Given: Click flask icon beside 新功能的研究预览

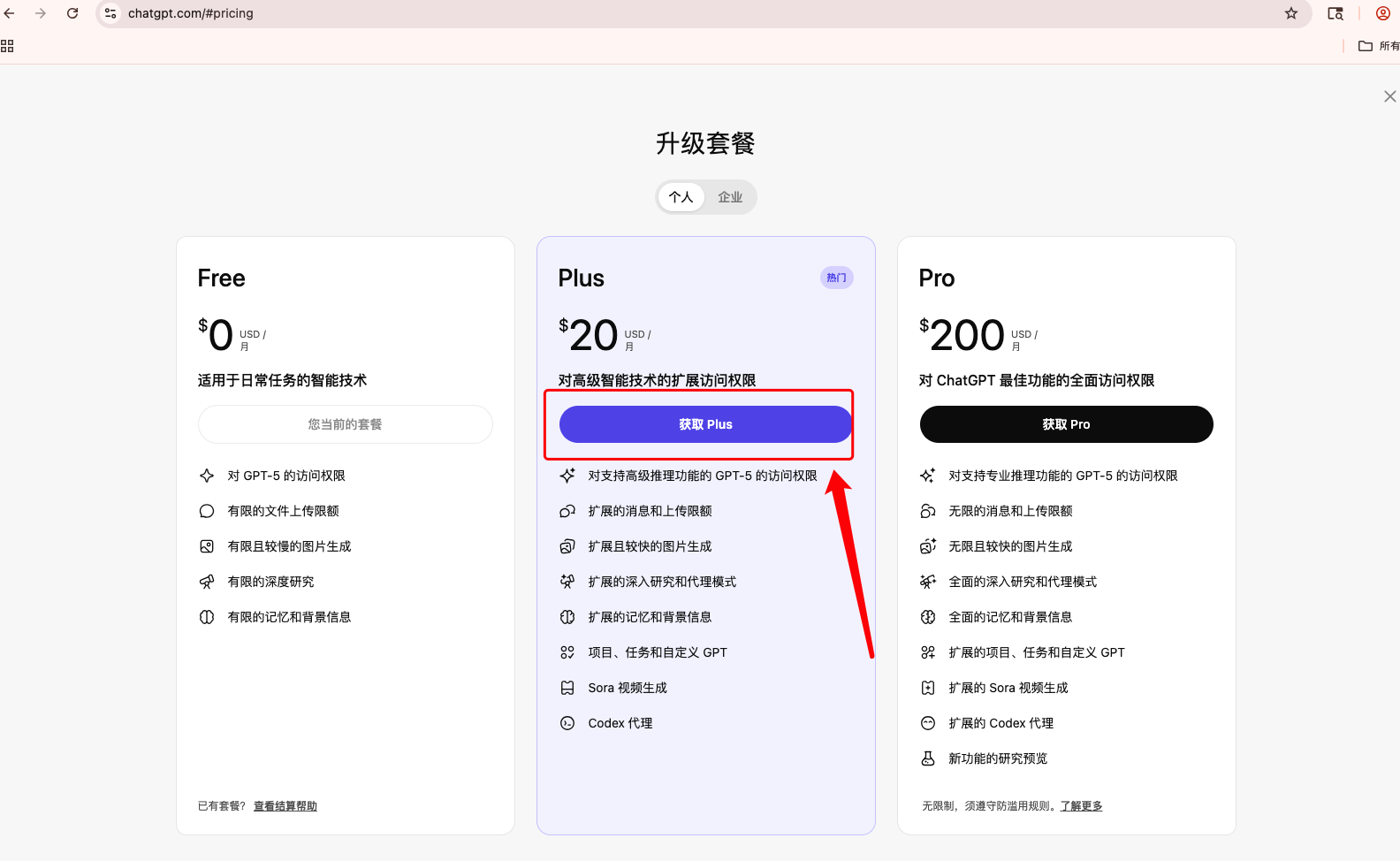Looking at the screenshot, I should (x=928, y=758).
